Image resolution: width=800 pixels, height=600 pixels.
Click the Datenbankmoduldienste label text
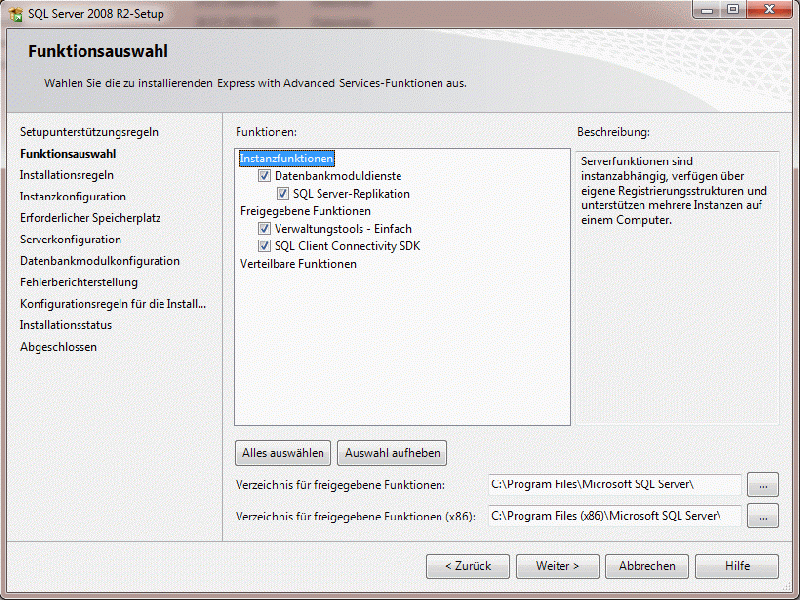[338, 176]
